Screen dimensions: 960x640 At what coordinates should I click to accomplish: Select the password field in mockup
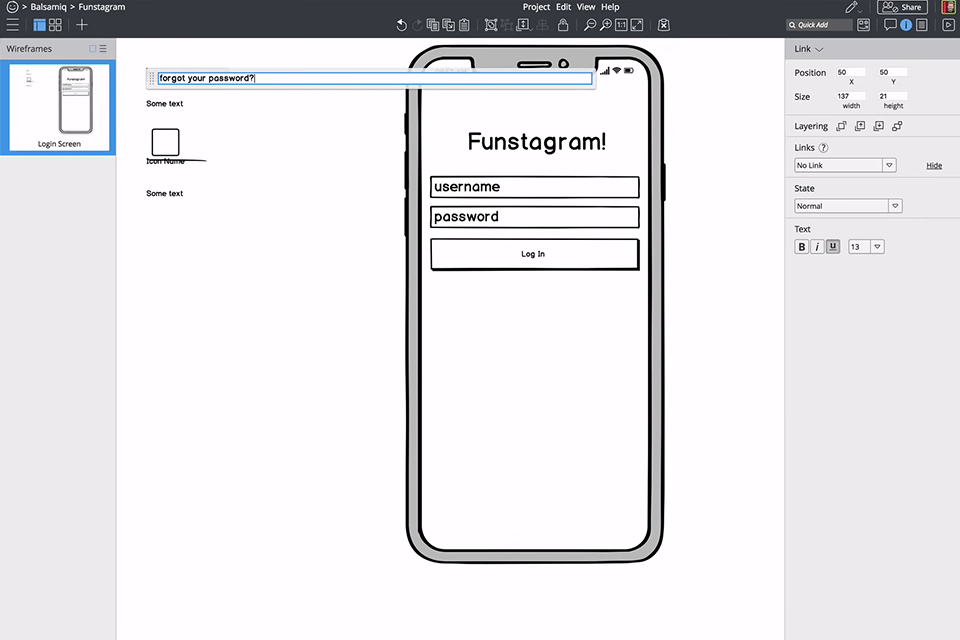[x=534, y=217]
